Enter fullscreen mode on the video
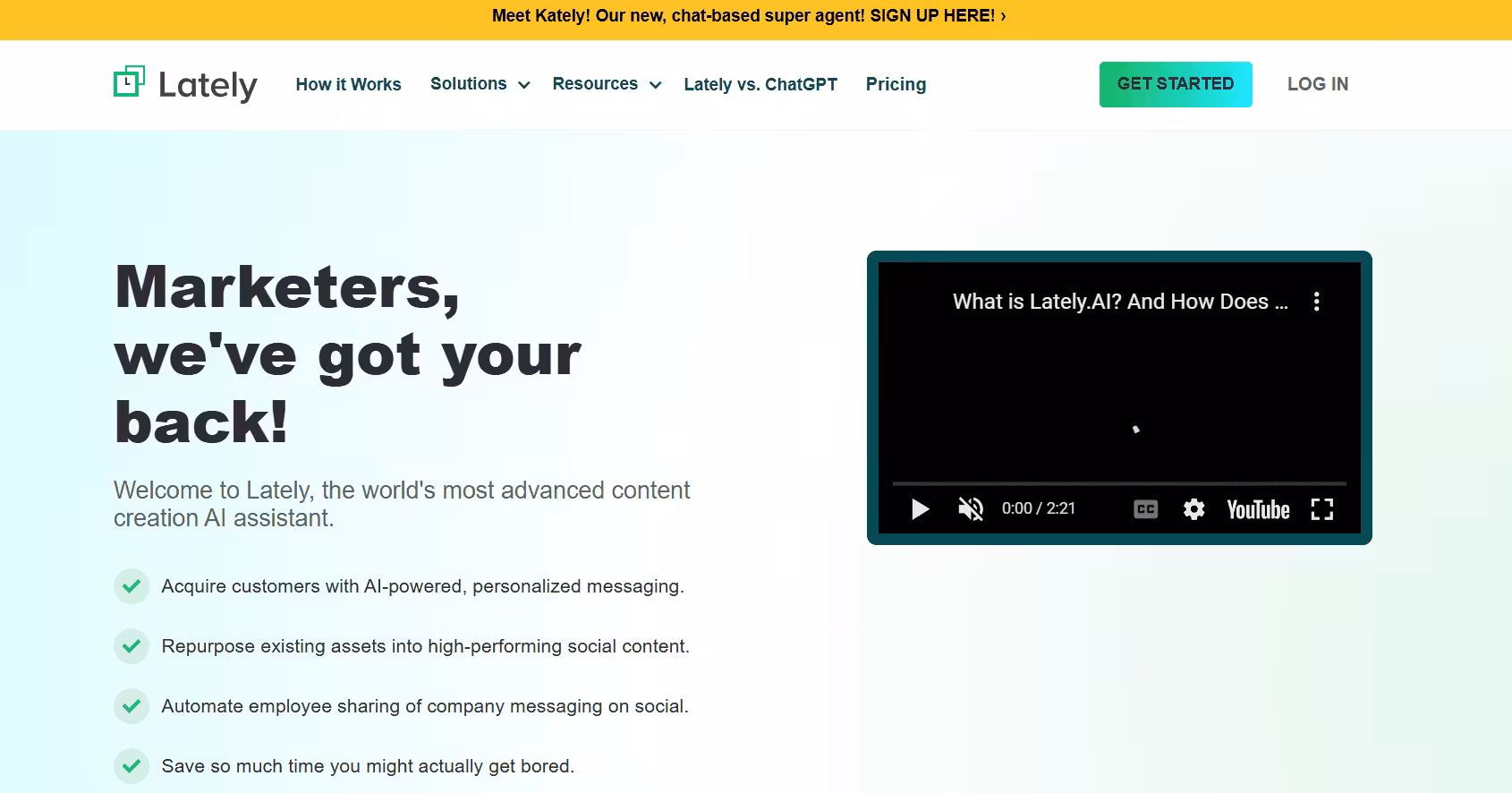 pyautogui.click(x=1322, y=509)
